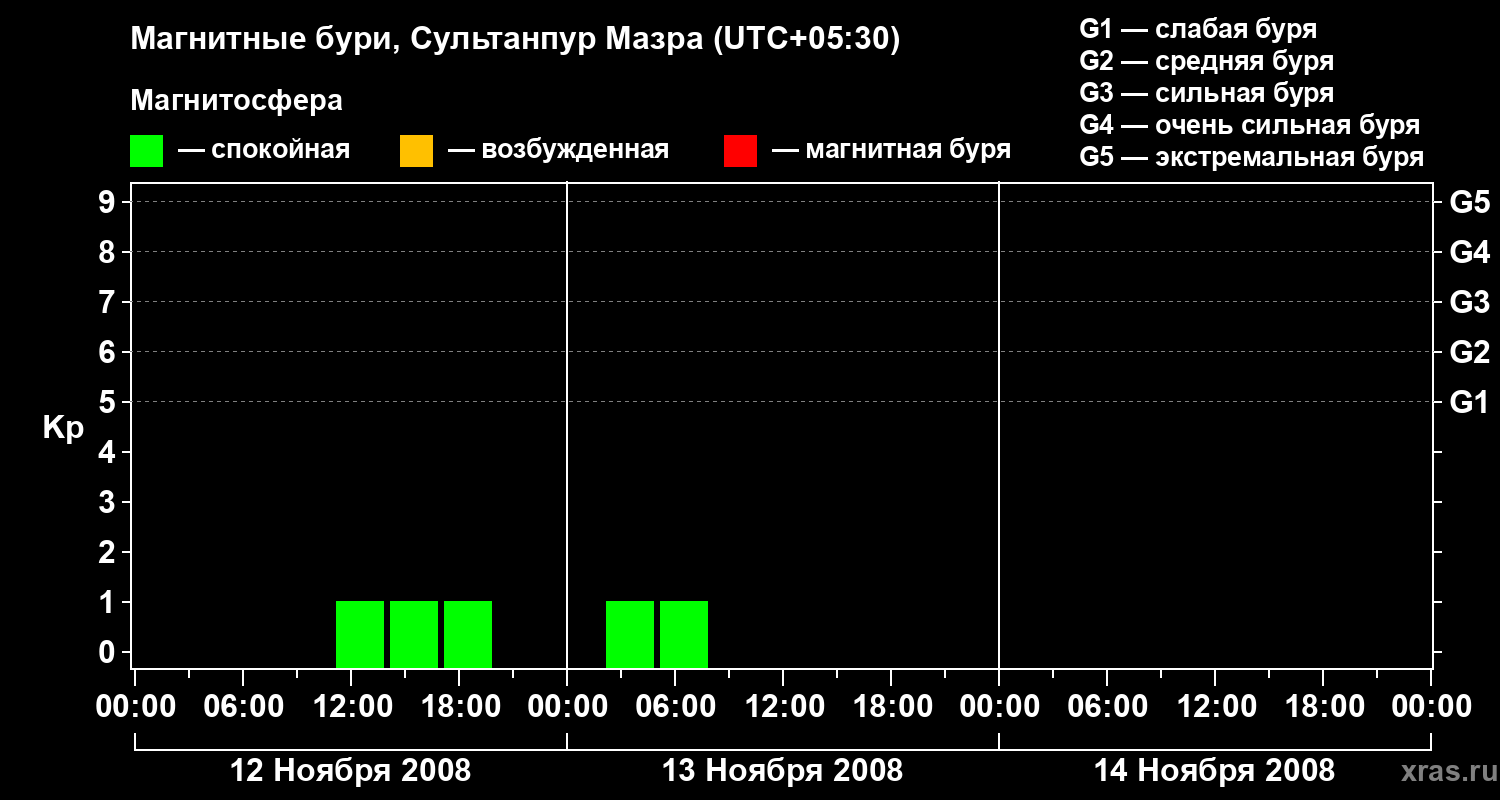Click the first green bar on 12 November
The image size is (1500, 800).
pos(360,634)
